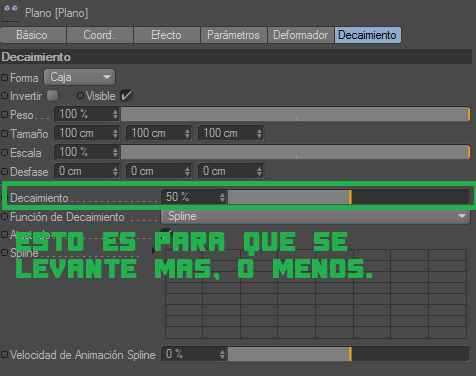476x376 pixels.
Task: Open the Coord. tab
Action: (x=100, y=35)
